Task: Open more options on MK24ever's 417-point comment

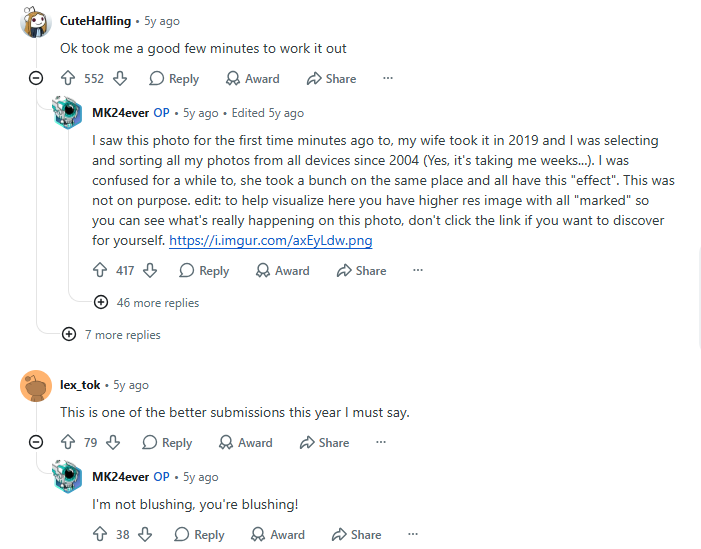Action: point(418,270)
